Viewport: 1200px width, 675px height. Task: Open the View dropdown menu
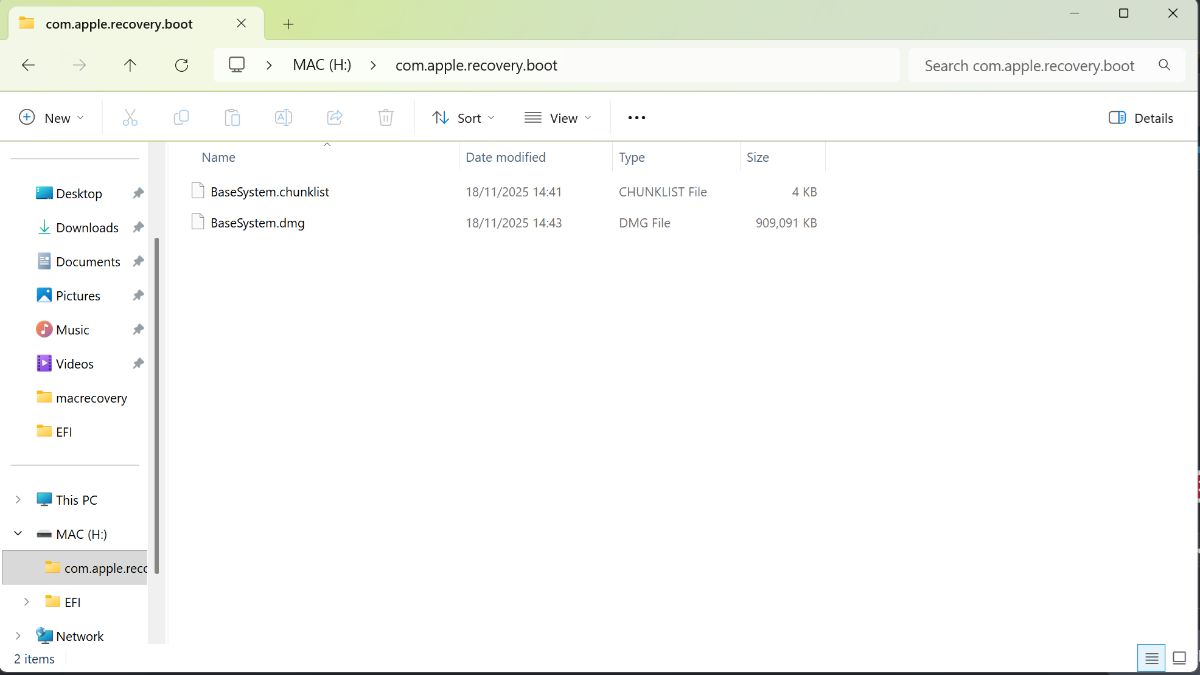click(558, 118)
